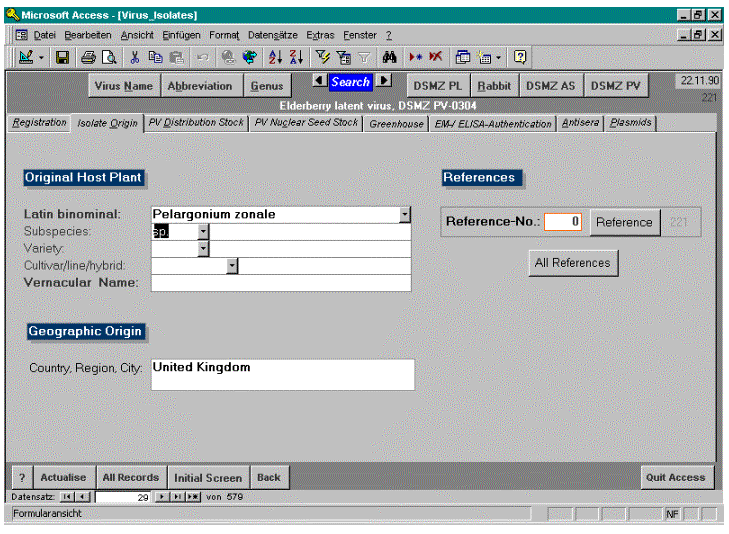Click the Save icon in toolbar

pos(62,58)
